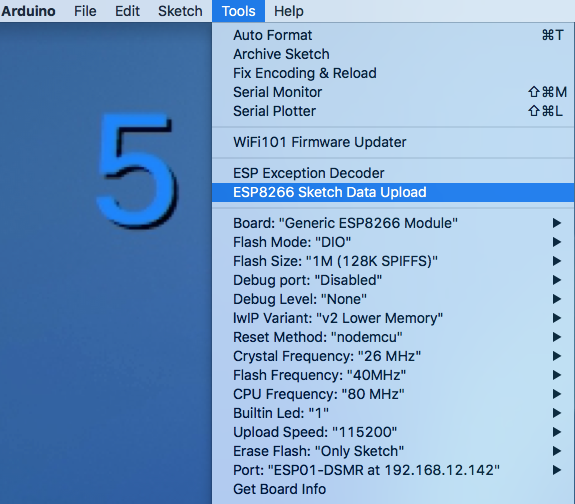Expand the Erase Flash submenu arrow

tap(557, 451)
